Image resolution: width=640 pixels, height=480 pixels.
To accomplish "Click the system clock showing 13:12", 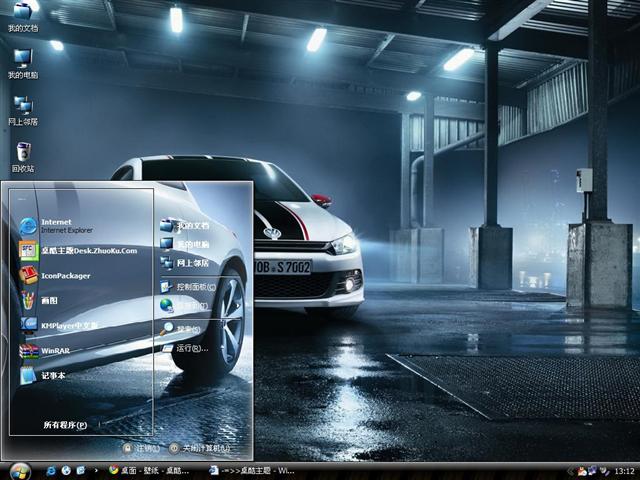I will 624,470.
